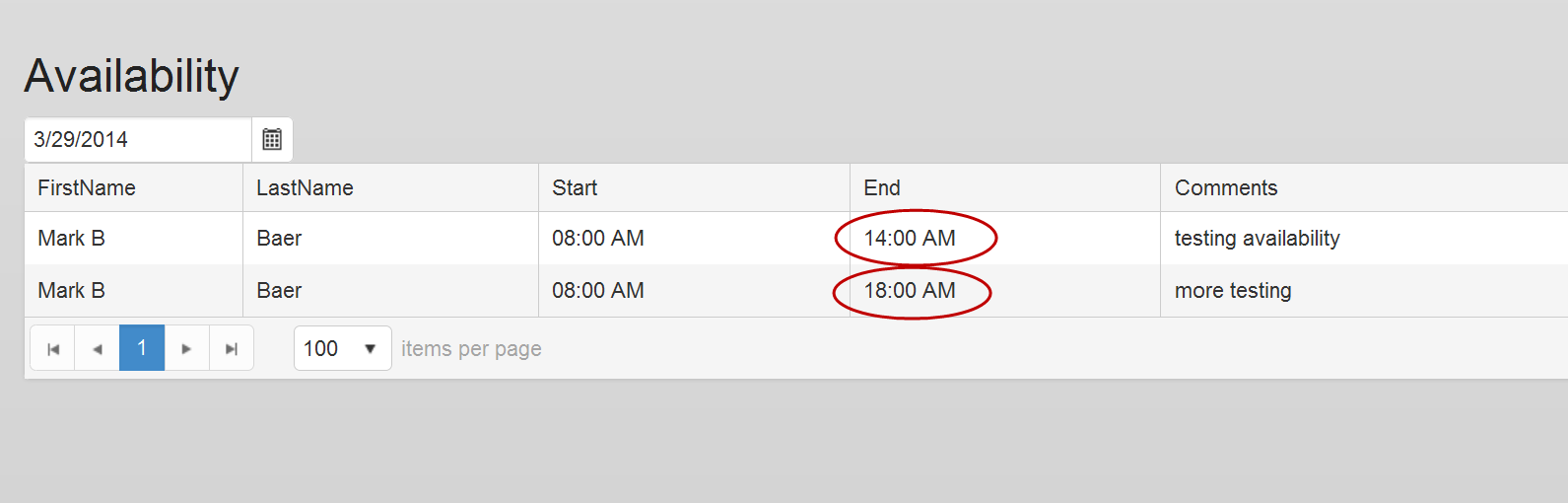The image size is (1568, 503).
Task: Sort by the Comments column header
Action: (x=1226, y=188)
